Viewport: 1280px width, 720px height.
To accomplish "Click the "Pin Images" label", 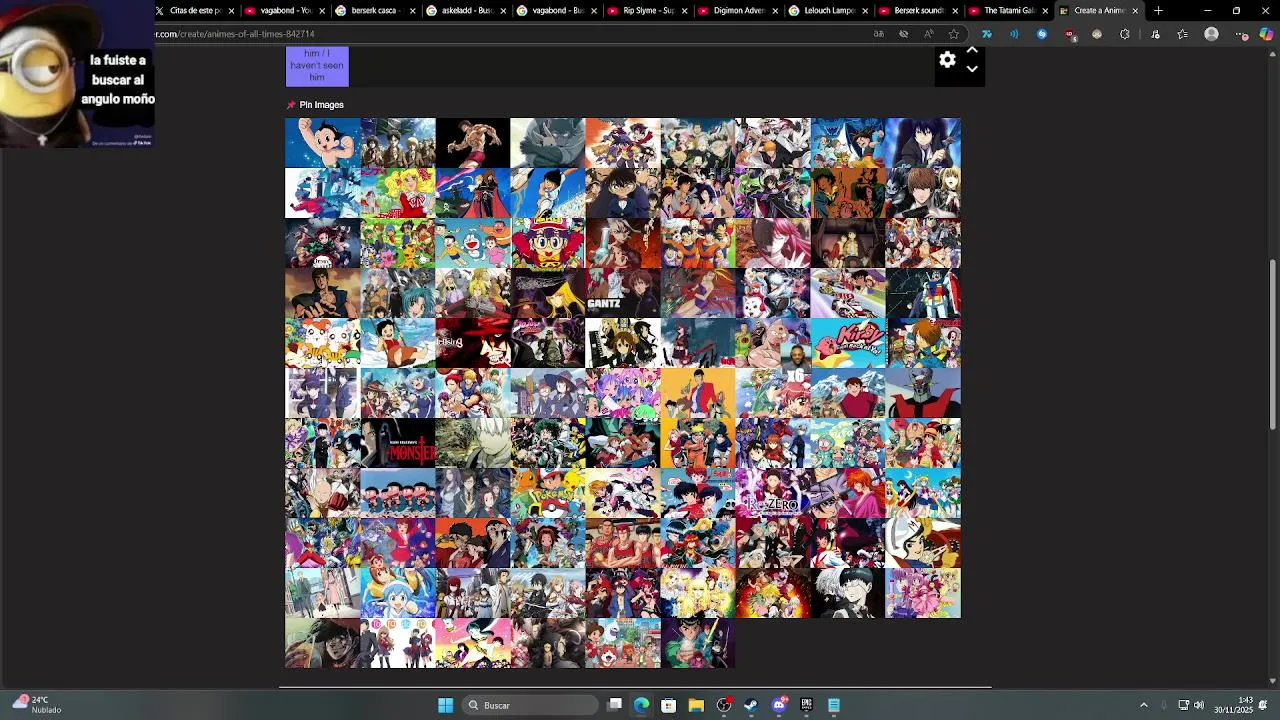I will [321, 105].
